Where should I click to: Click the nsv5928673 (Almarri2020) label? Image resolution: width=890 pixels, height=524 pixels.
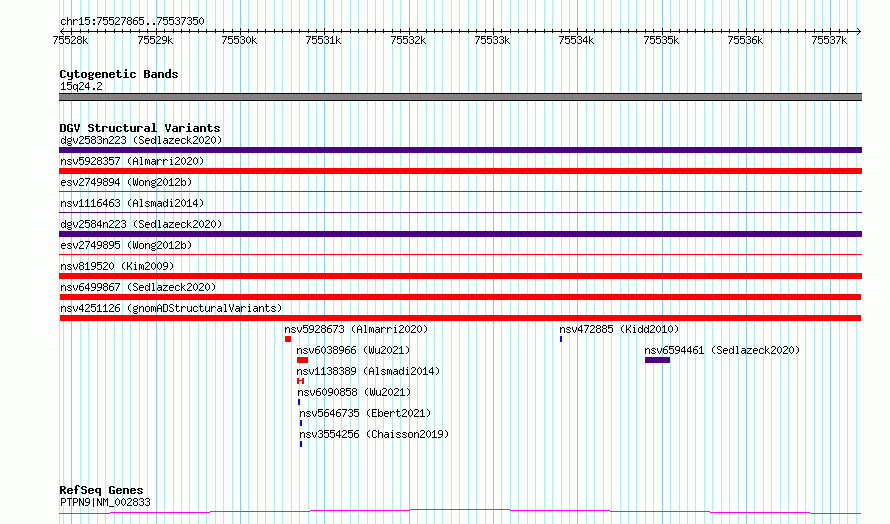[356, 329]
